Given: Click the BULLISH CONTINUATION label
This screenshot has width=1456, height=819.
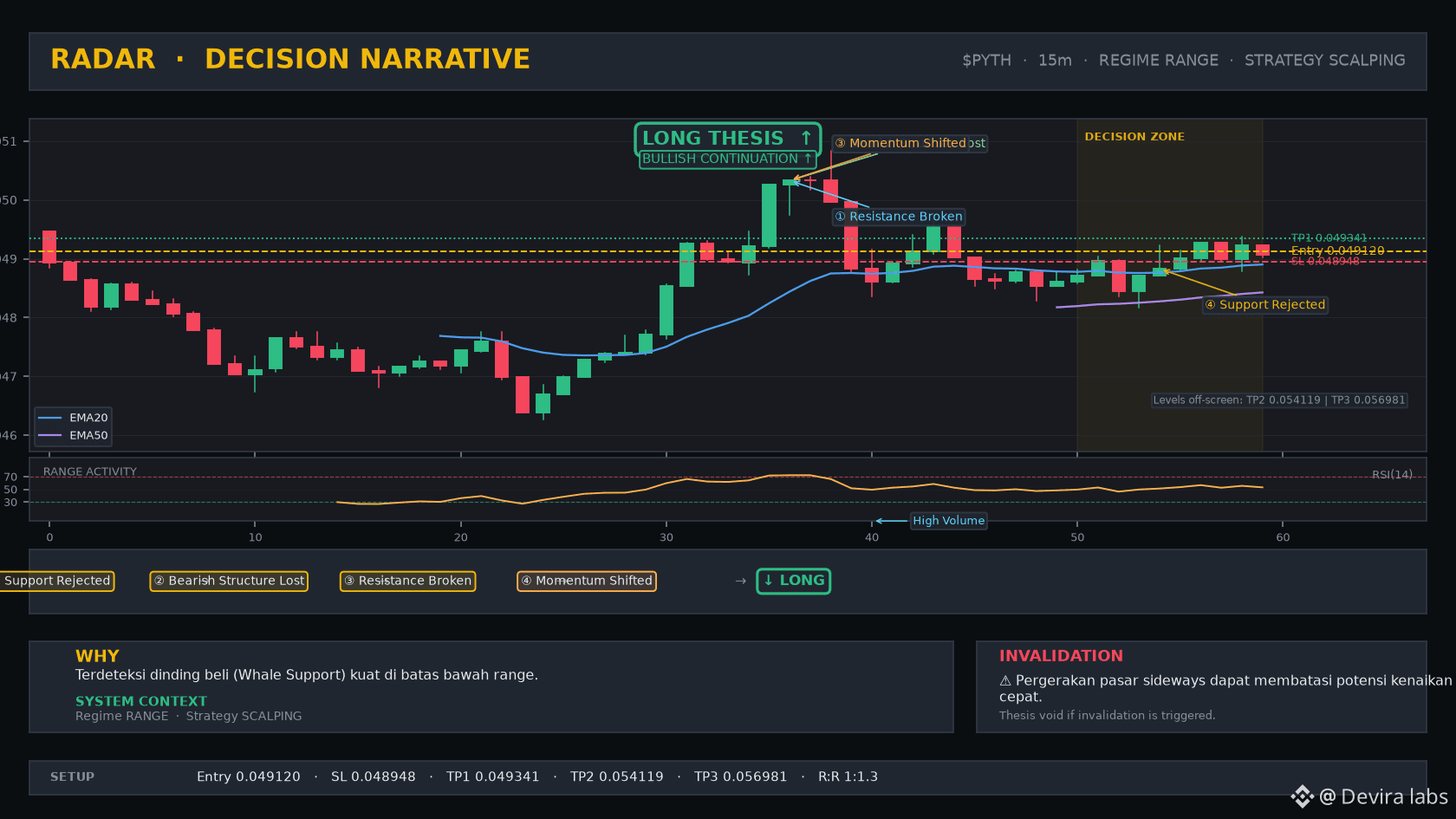Looking at the screenshot, I should 728,159.
